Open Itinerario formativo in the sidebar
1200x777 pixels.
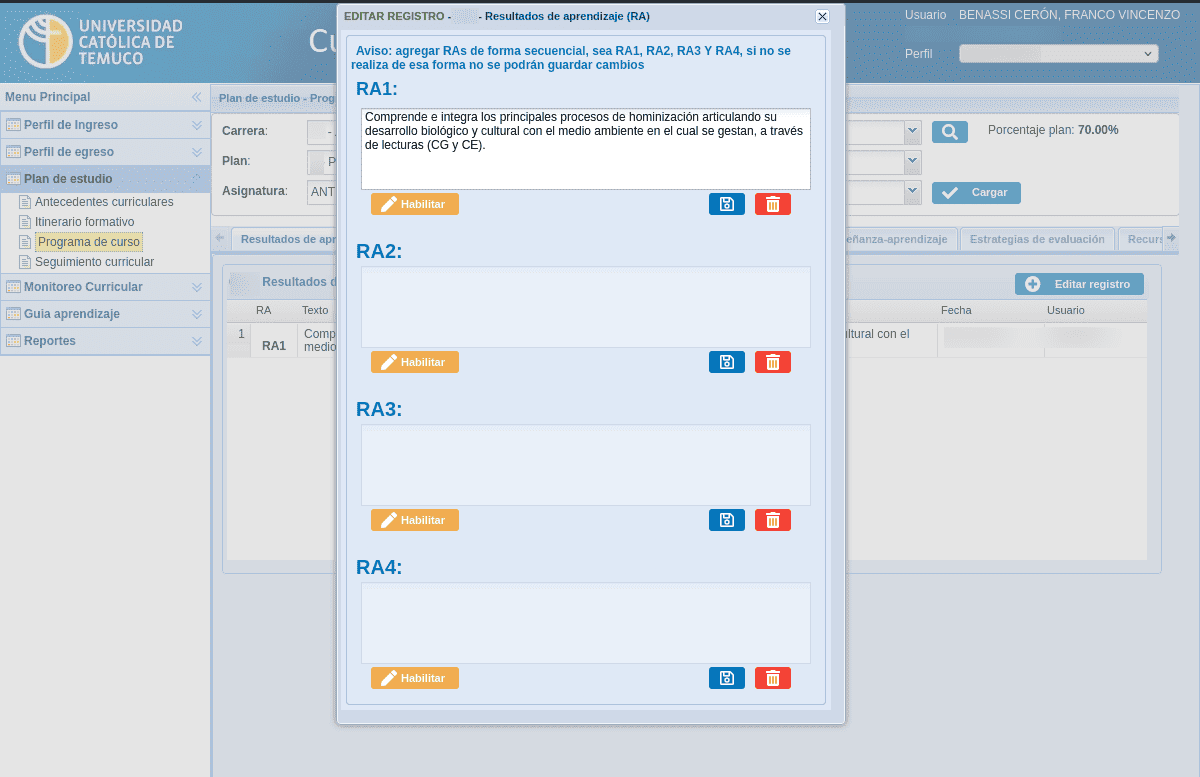point(84,222)
